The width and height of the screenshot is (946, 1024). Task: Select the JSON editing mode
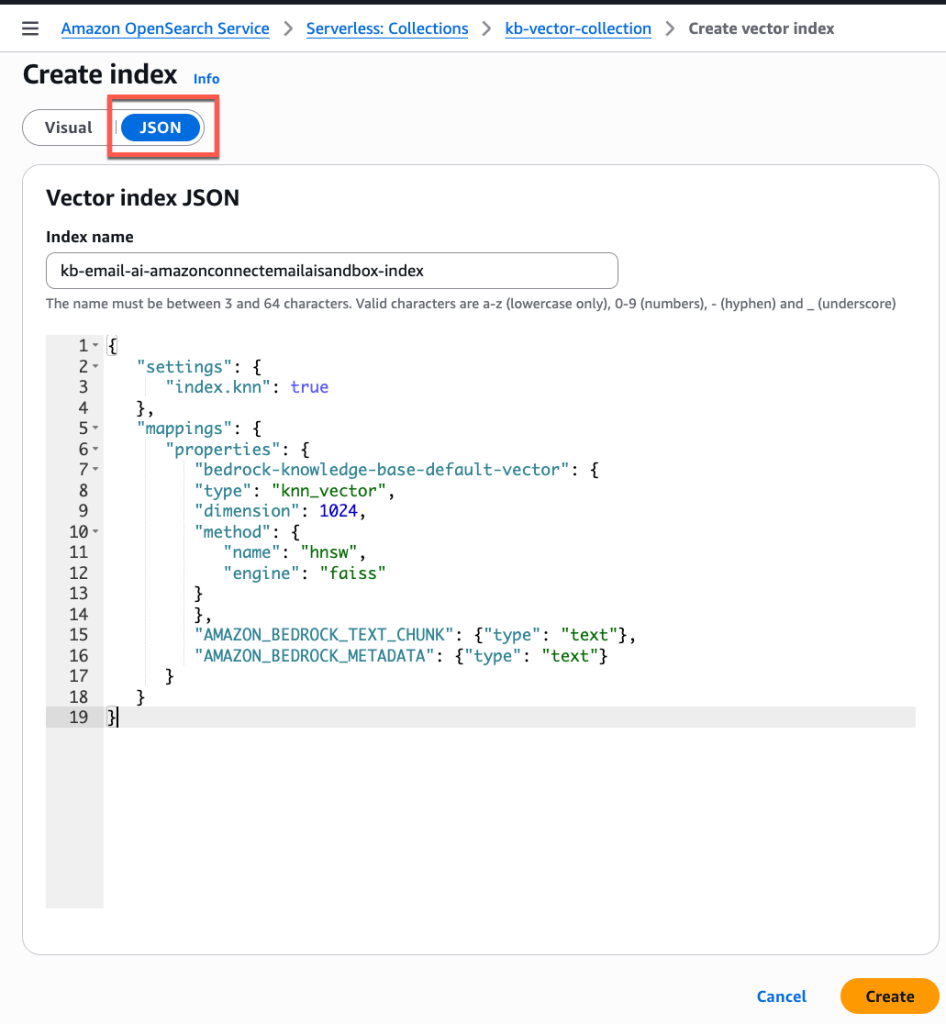pyautogui.click(x=160, y=127)
